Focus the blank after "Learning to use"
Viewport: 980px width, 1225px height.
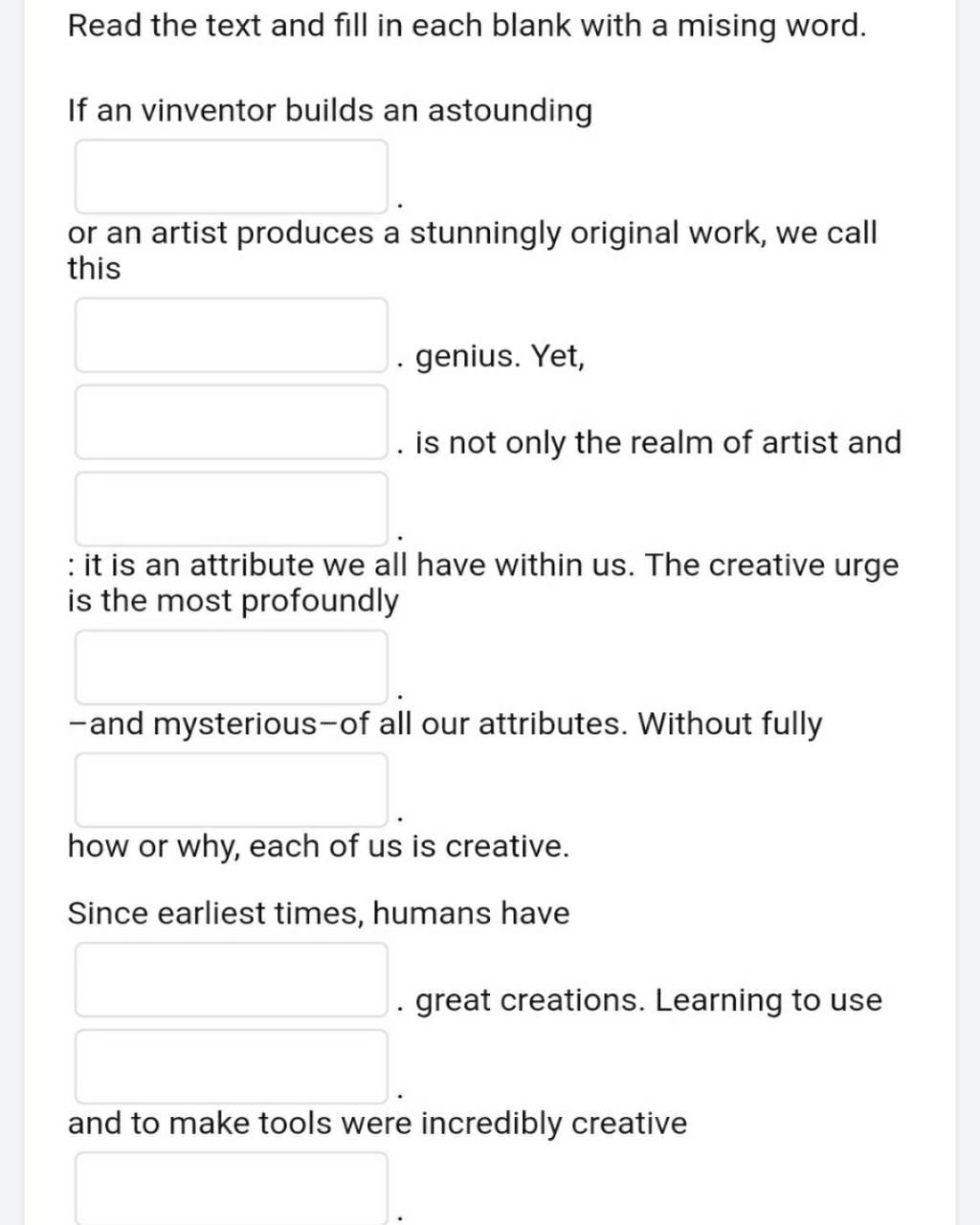click(232, 1066)
